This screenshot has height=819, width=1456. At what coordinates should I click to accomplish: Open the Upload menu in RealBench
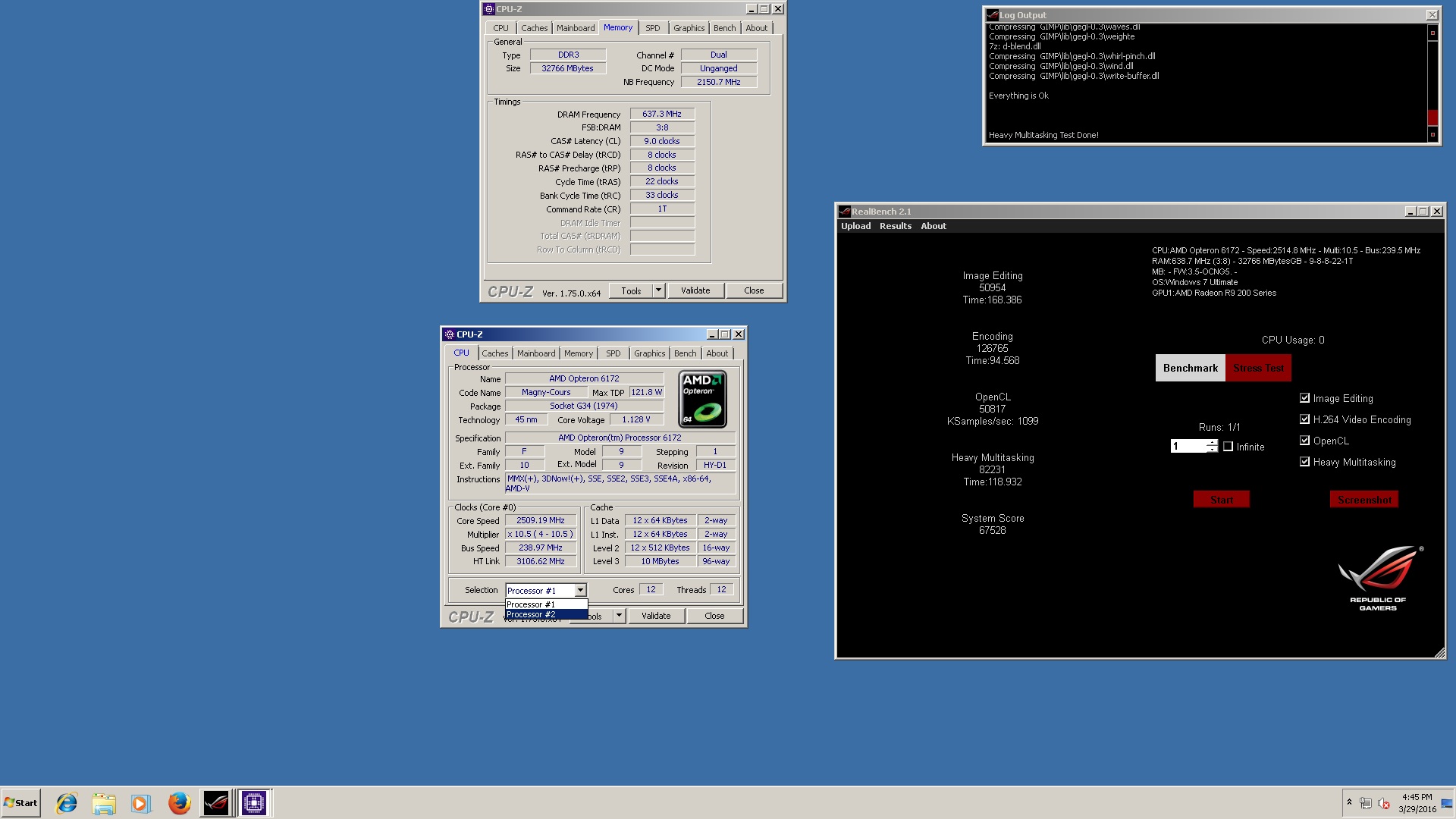click(855, 226)
